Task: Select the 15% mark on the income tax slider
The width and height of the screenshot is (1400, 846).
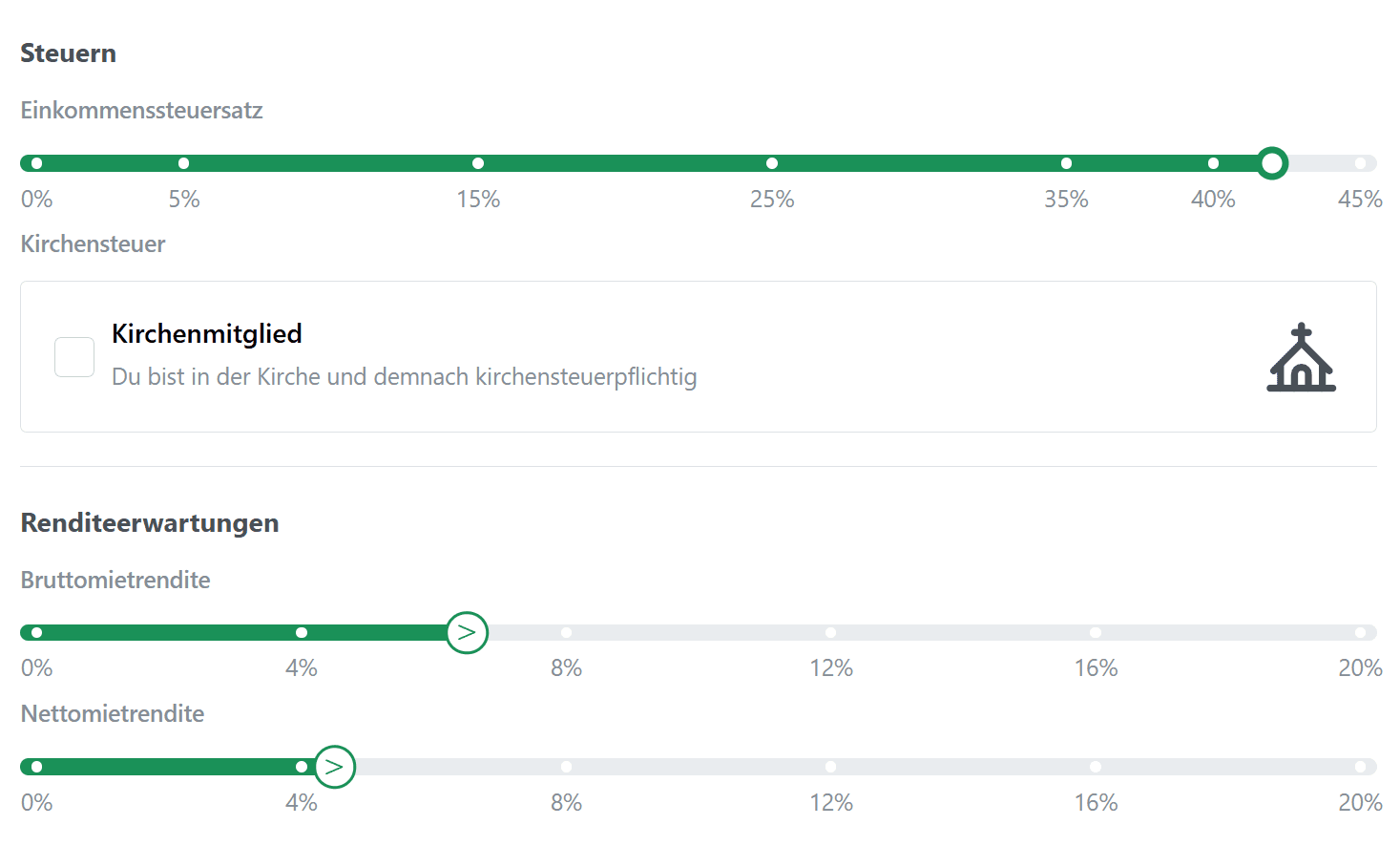Action: [478, 162]
